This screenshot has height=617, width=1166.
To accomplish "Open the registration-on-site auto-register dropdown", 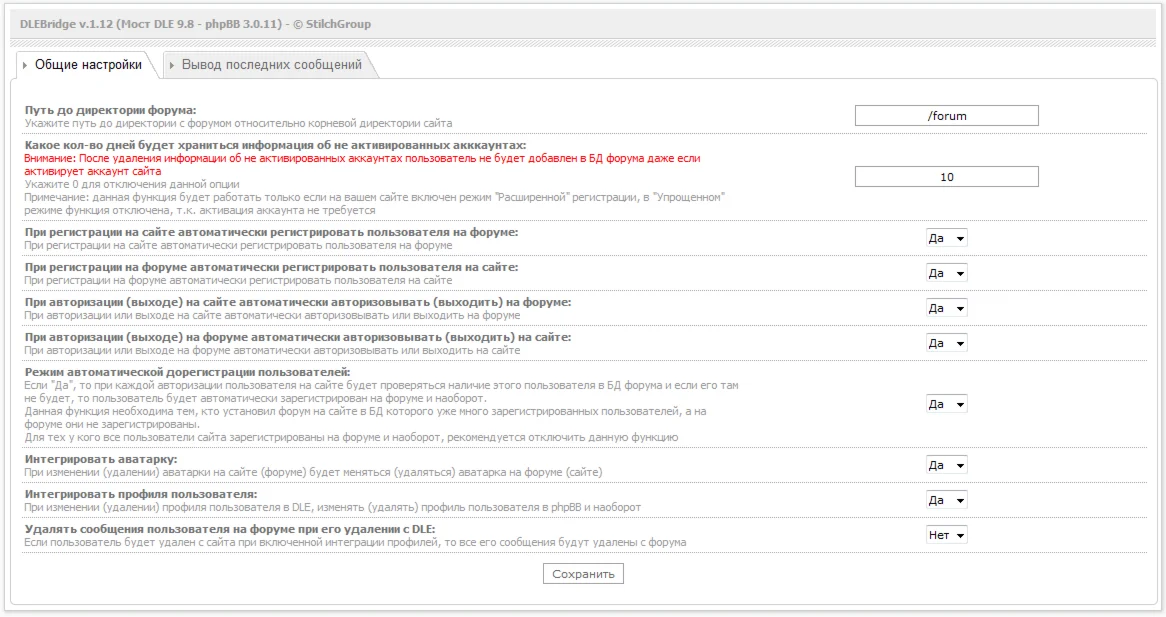I will point(945,238).
